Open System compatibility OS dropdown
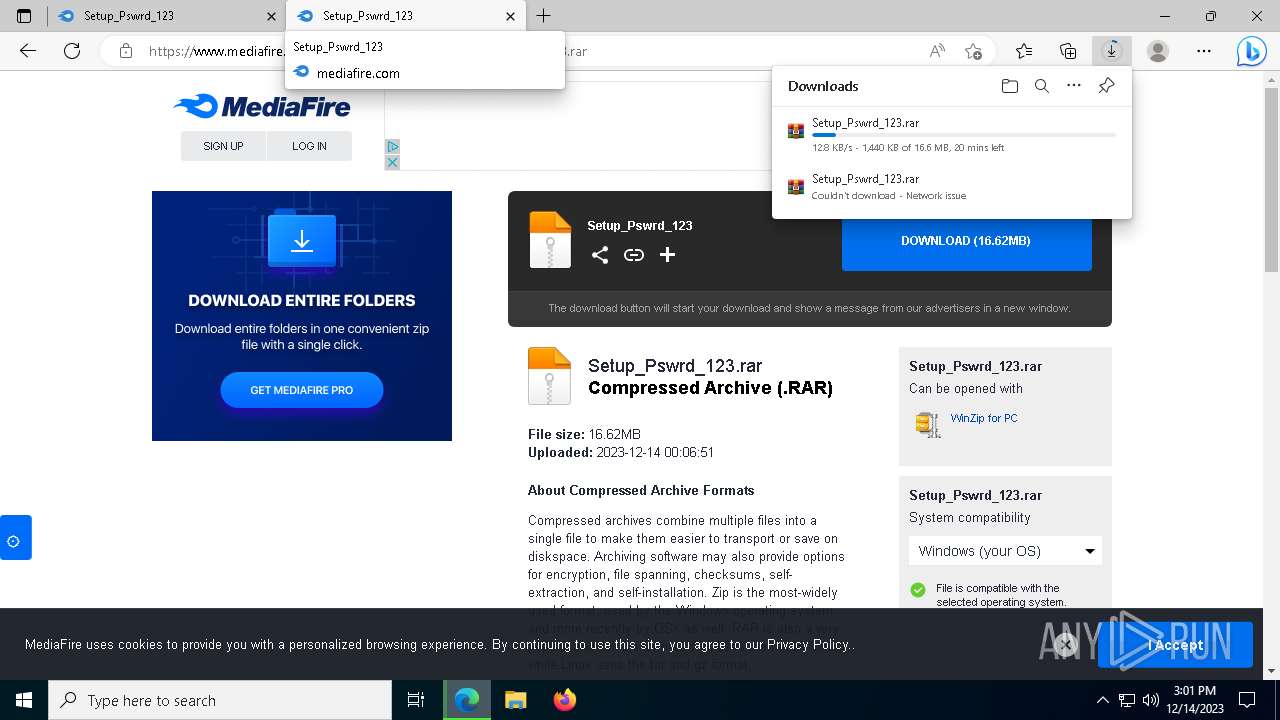Viewport: 1280px width, 720px height. tap(1005, 551)
